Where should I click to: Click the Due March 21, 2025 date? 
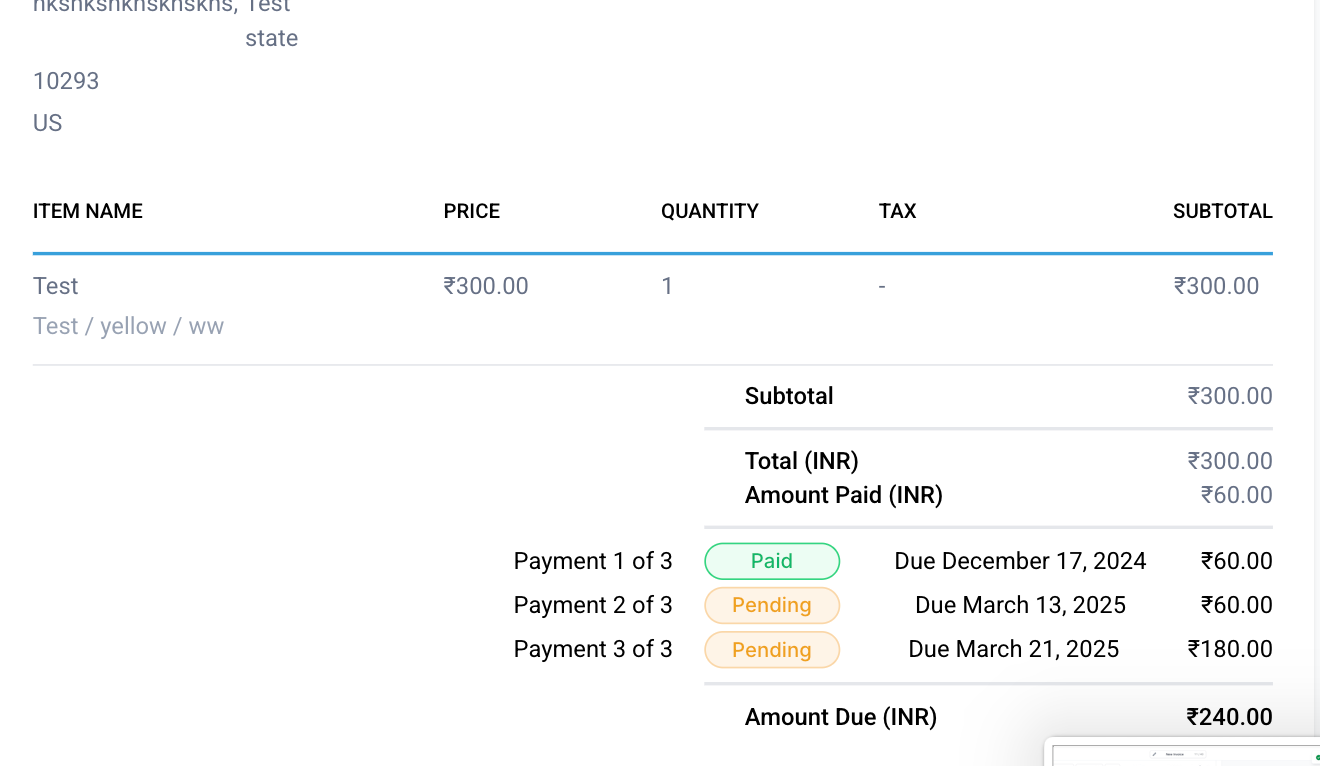[1013, 649]
